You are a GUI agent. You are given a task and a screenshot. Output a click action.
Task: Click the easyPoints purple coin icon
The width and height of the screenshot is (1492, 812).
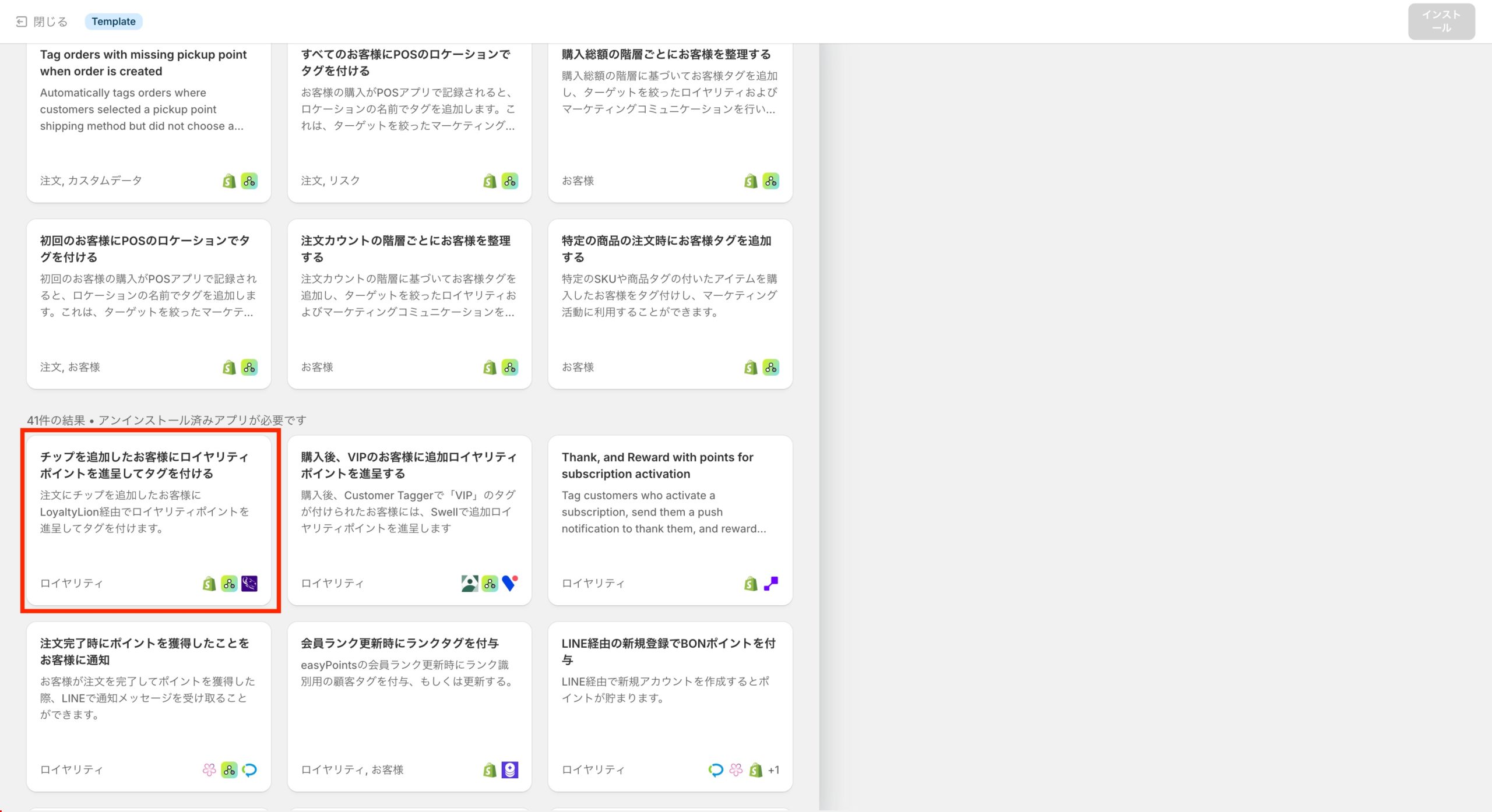[x=510, y=769]
